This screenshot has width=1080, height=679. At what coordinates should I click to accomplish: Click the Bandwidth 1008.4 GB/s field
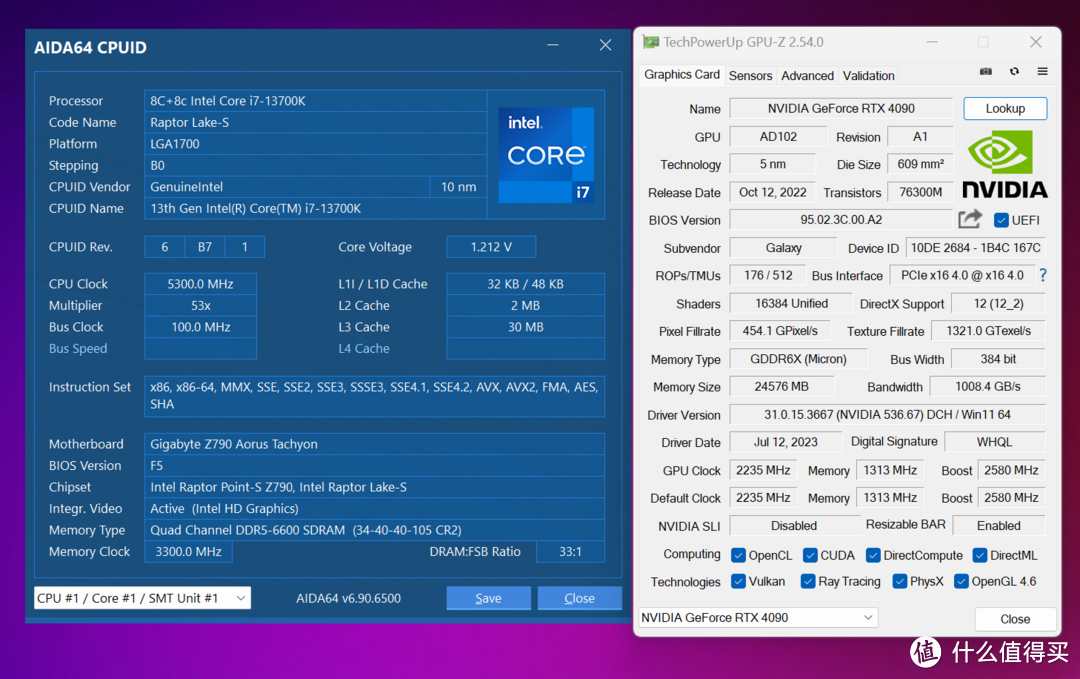pos(988,386)
